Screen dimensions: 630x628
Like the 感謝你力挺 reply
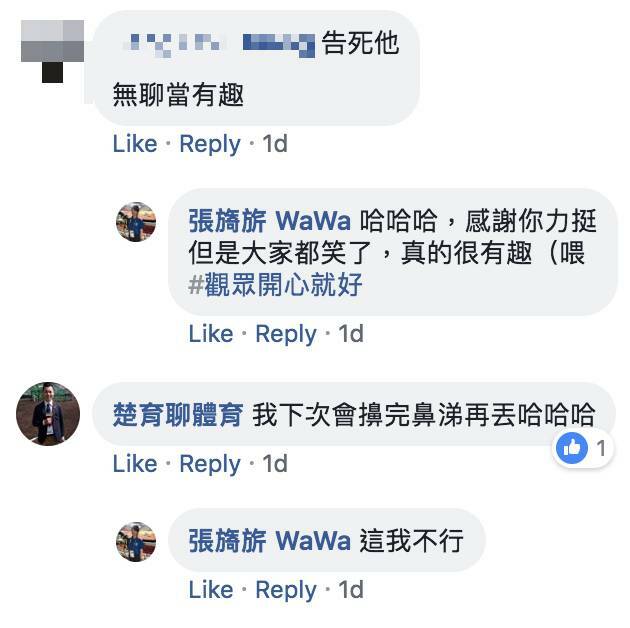click(x=211, y=334)
